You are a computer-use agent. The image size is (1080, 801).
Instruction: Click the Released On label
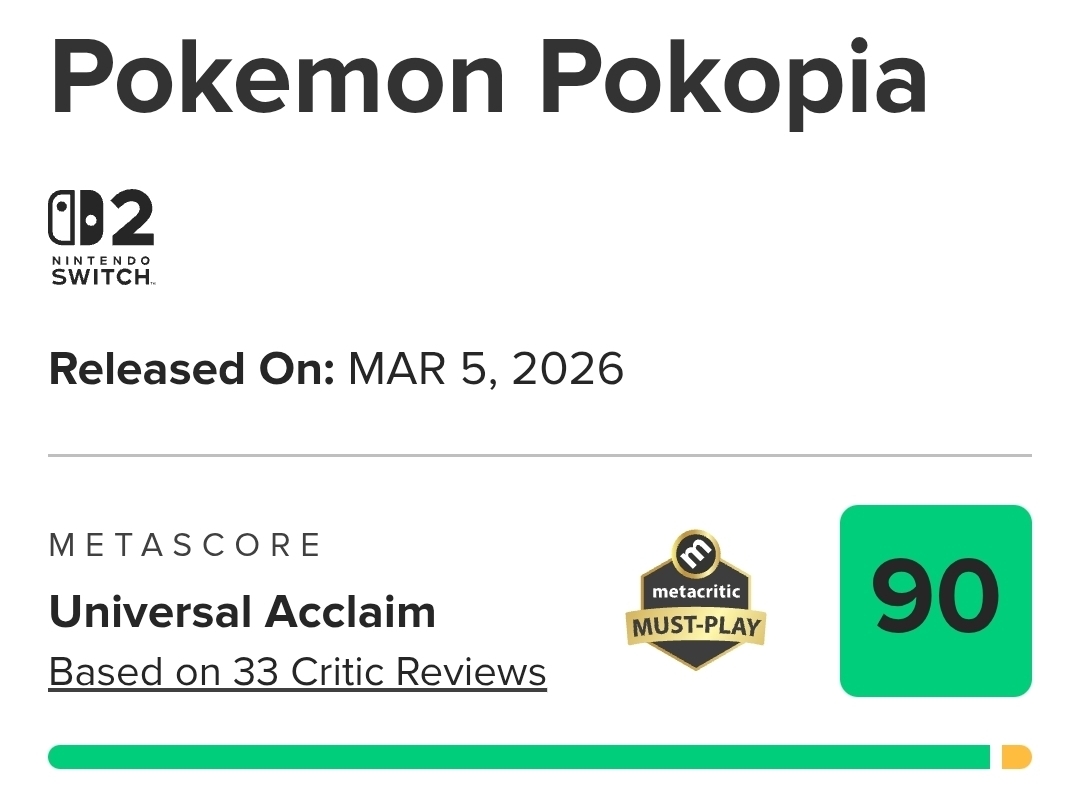pyautogui.click(x=191, y=369)
